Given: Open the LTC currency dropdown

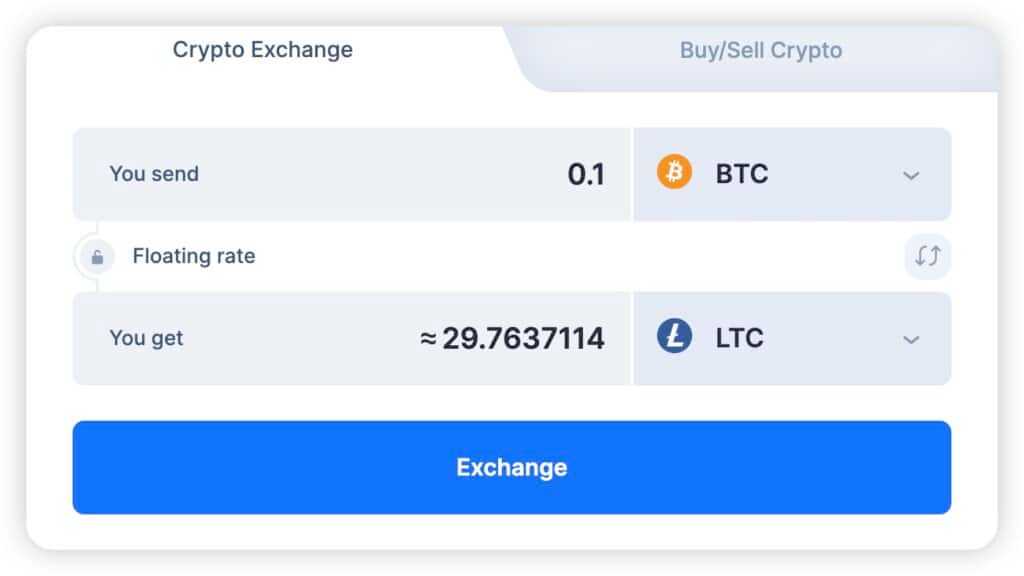Looking at the screenshot, I should (x=910, y=338).
